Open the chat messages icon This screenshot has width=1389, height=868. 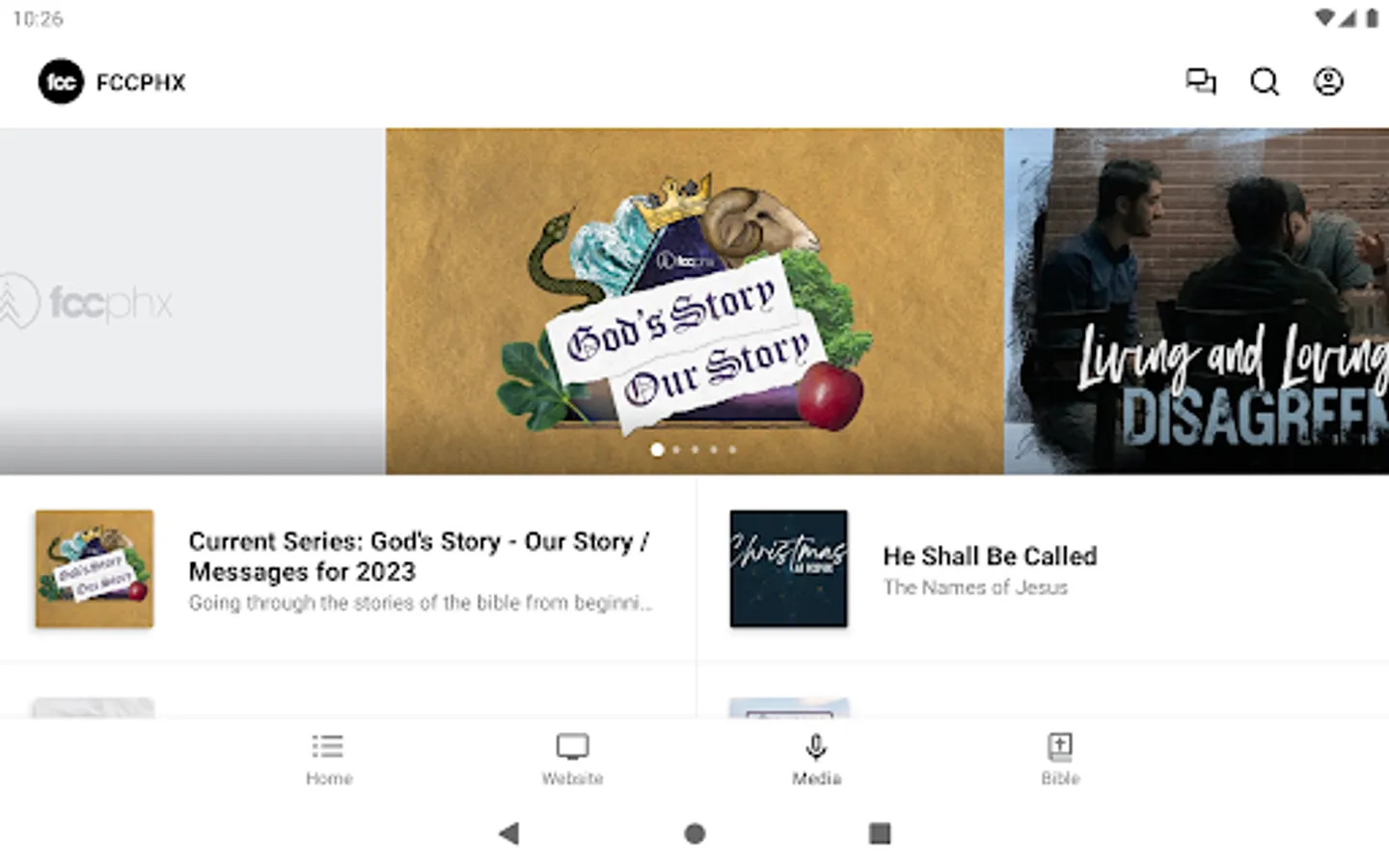[1201, 82]
